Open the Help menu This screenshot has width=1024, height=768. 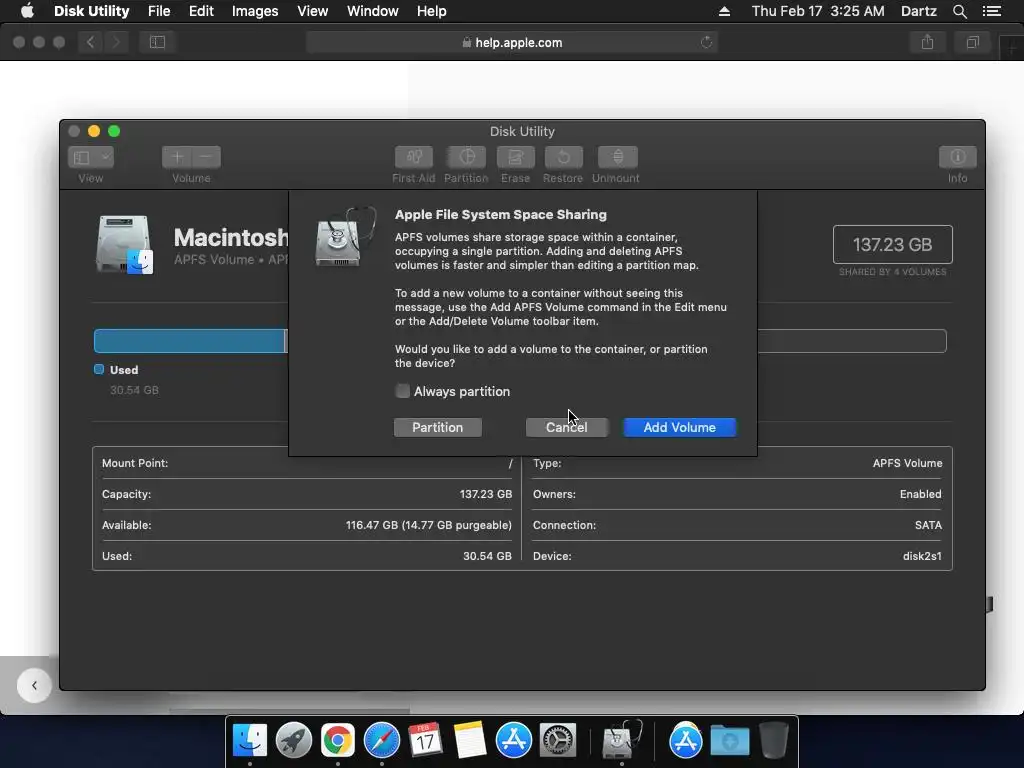tap(432, 11)
